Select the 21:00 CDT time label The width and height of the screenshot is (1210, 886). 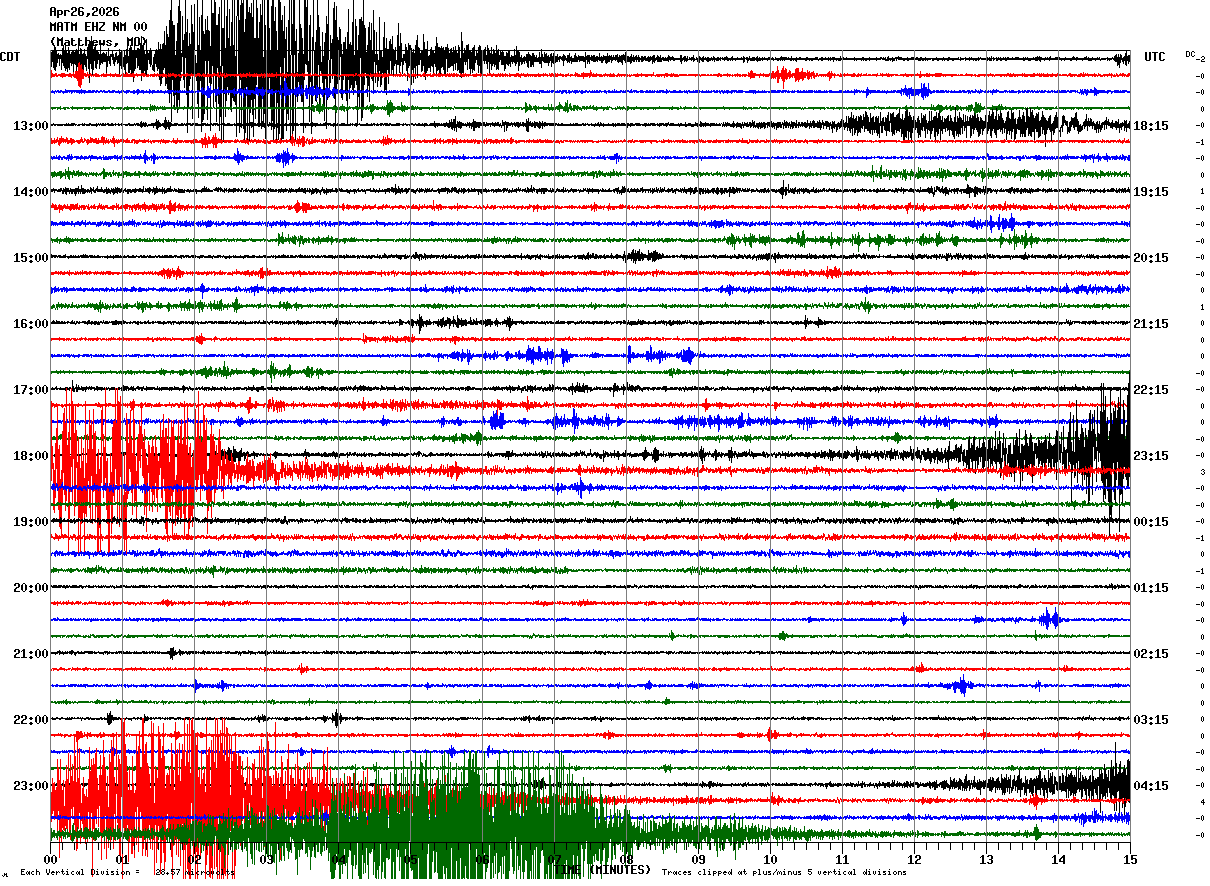tap(31, 654)
